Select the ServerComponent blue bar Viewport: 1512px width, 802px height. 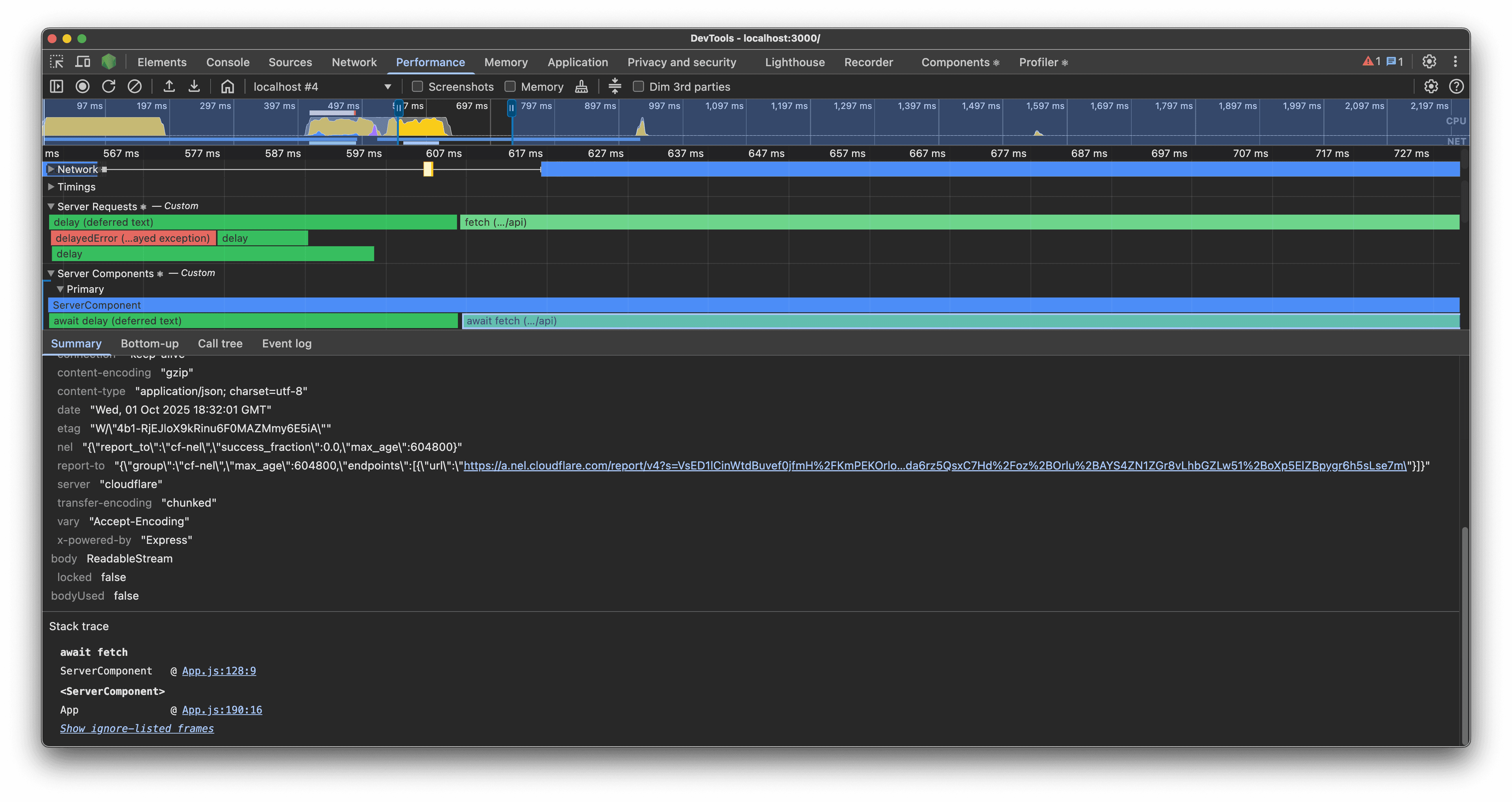(x=754, y=305)
